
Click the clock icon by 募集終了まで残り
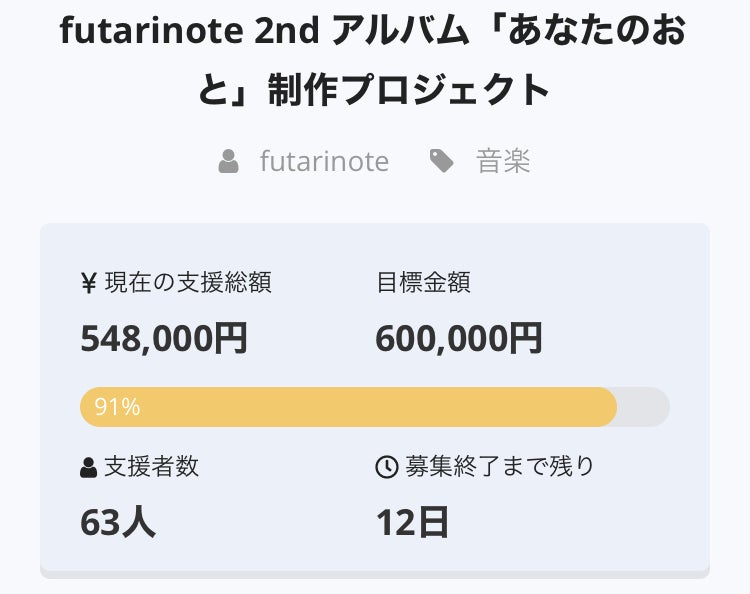pyautogui.click(x=386, y=467)
